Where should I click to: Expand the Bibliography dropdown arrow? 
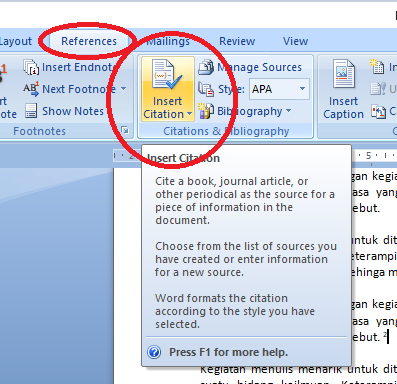[288, 110]
